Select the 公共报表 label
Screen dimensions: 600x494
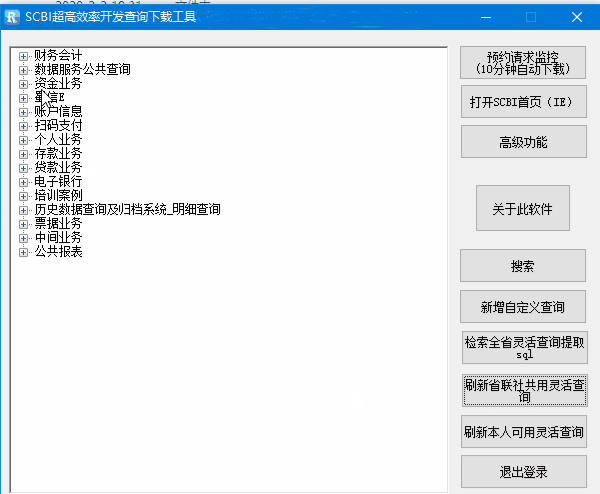(x=58, y=251)
